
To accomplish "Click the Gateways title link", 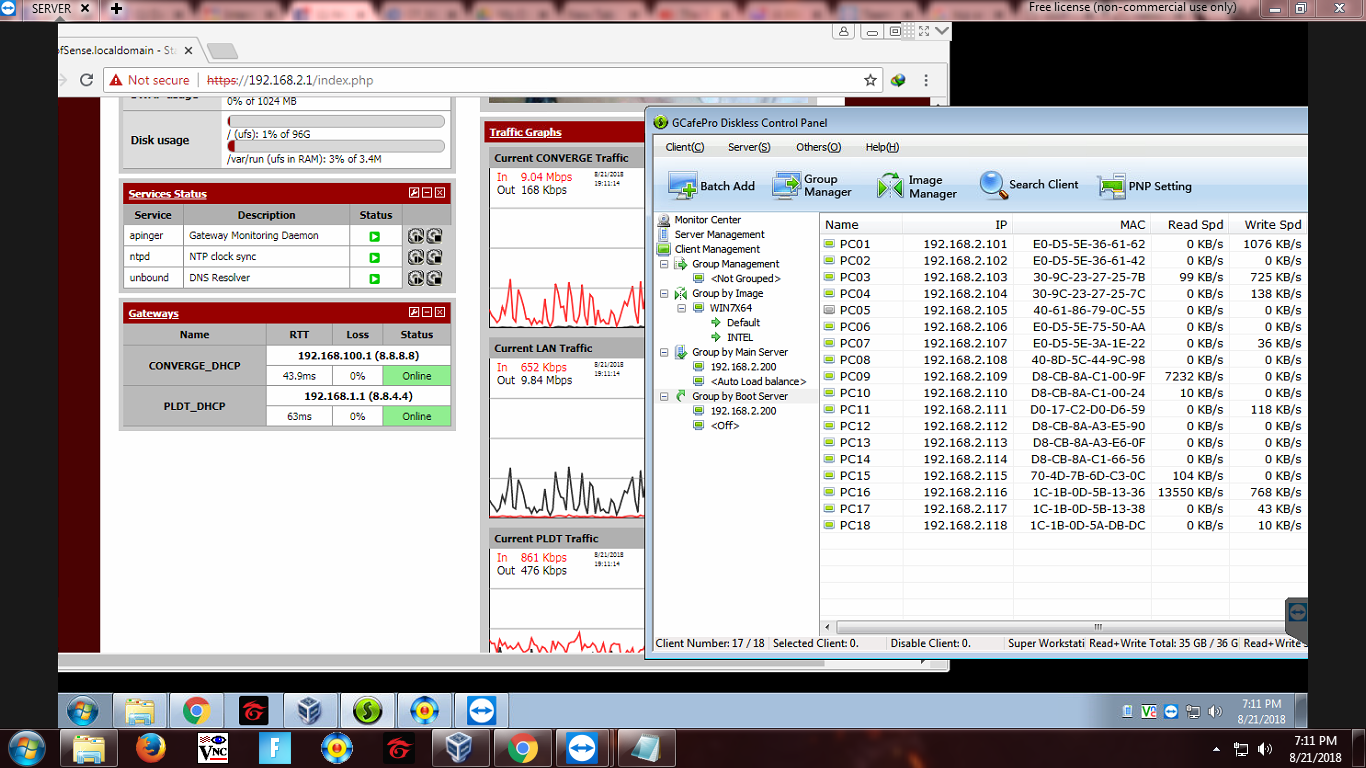I will click(153, 314).
